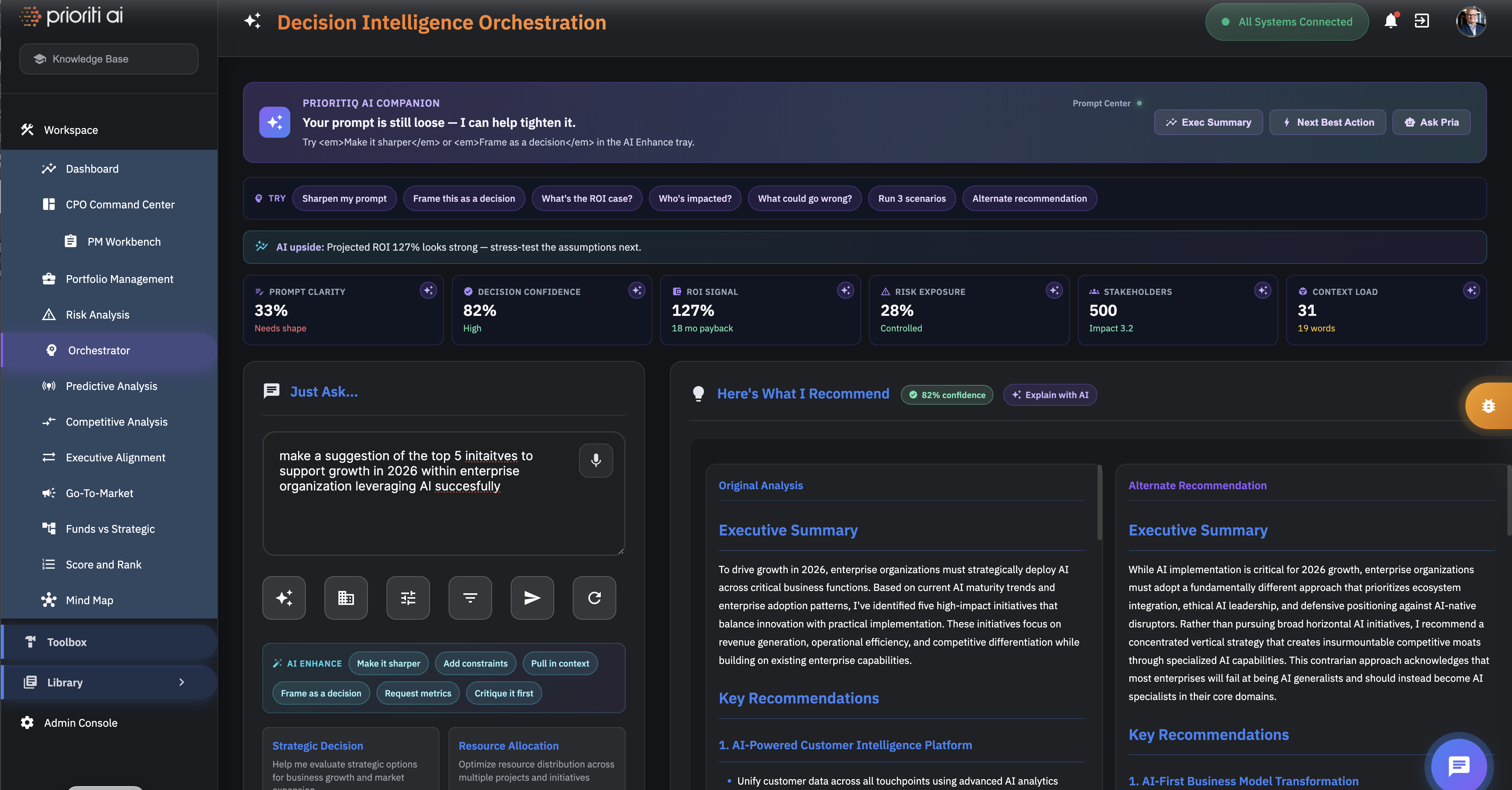Send the prompt with the arrow button
The height and width of the screenshot is (790, 1512).
(x=532, y=598)
